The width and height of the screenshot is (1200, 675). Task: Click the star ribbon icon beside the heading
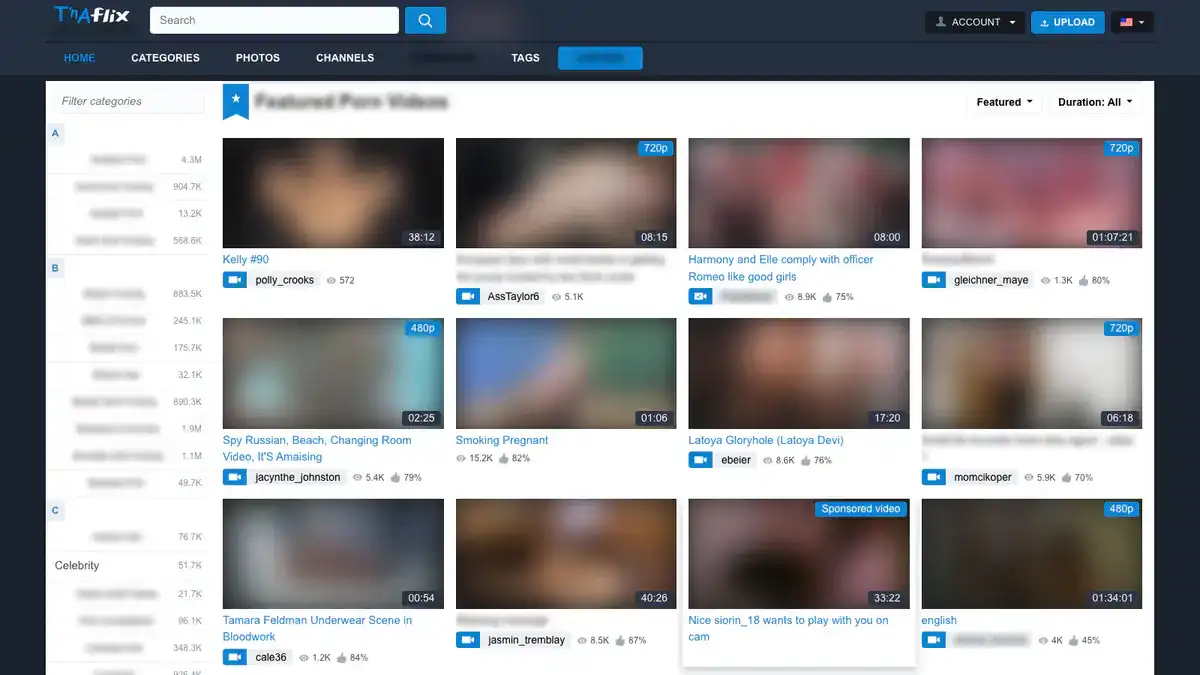[x=235, y=101]
